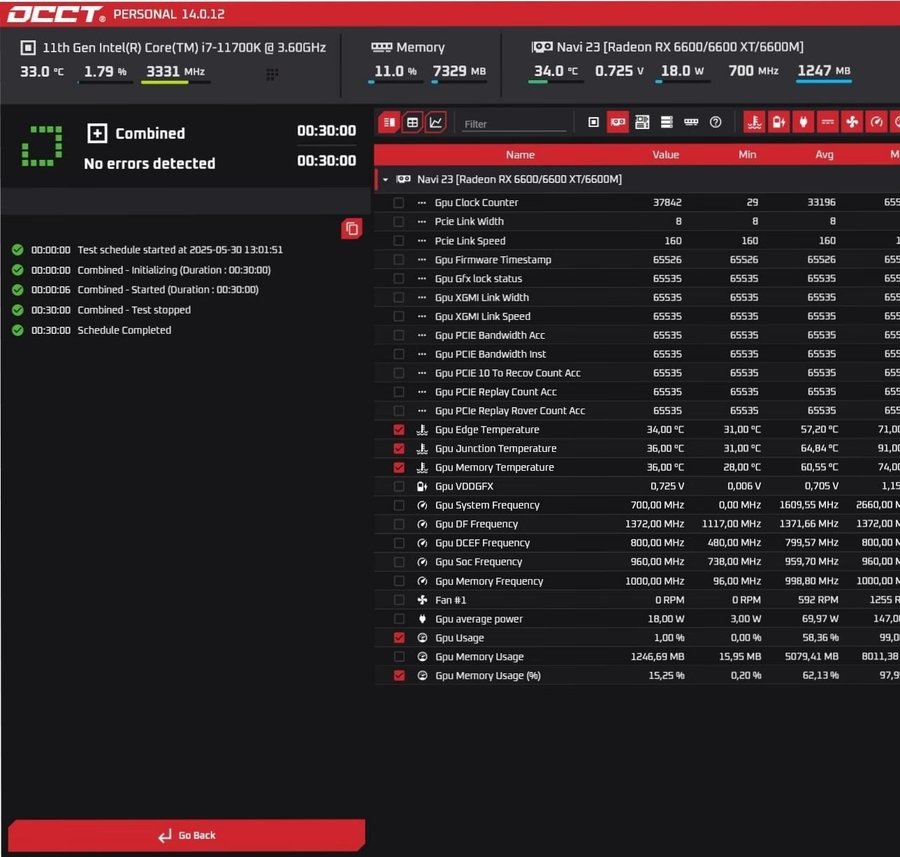900x857 pixels.
Task: Sort by the Min column header
Action: point(747,155)
